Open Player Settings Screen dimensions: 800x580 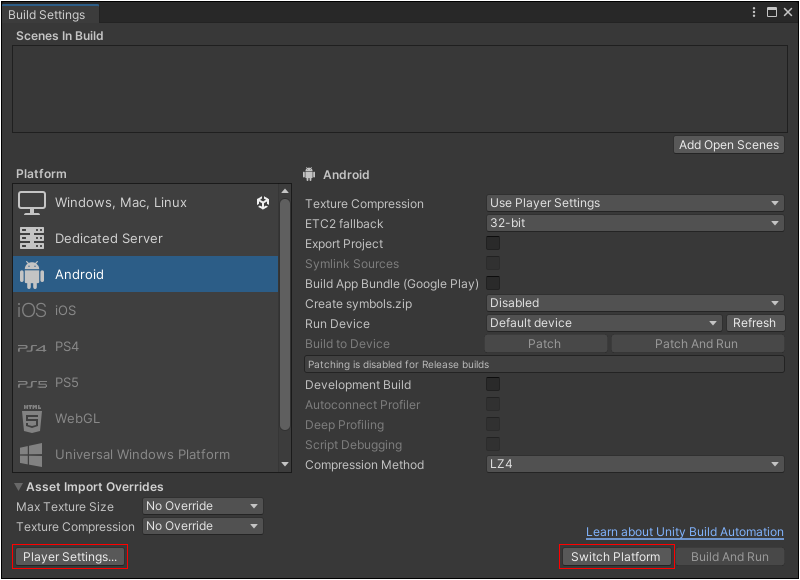70,557
